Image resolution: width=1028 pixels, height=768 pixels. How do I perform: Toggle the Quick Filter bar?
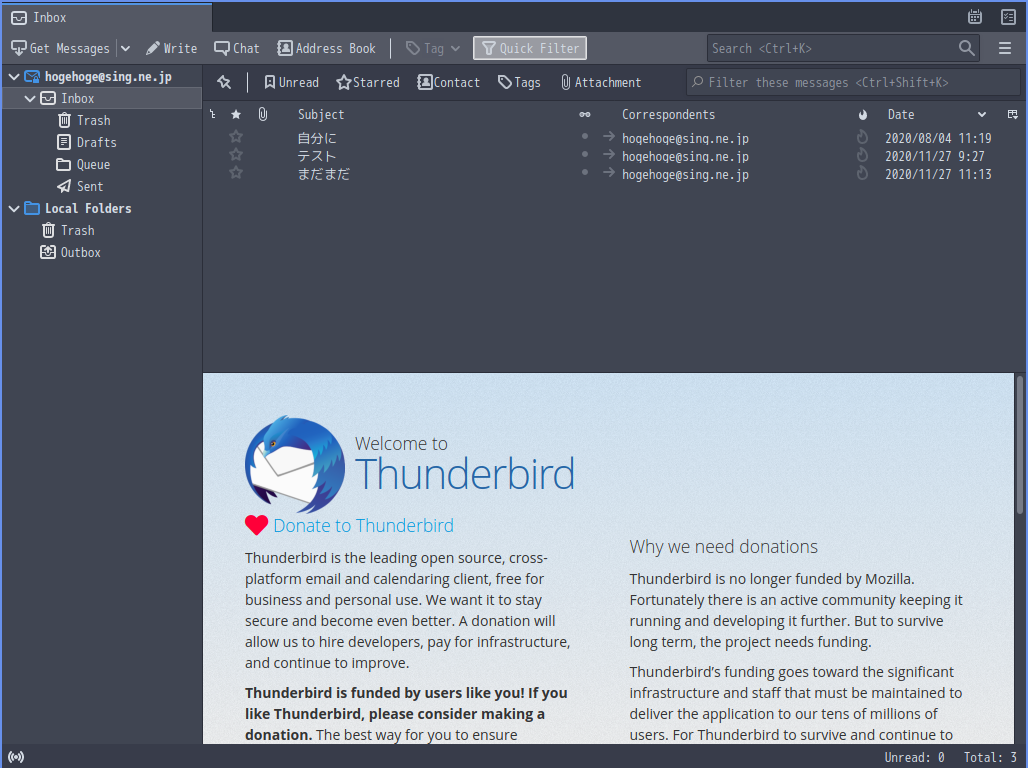530,48
